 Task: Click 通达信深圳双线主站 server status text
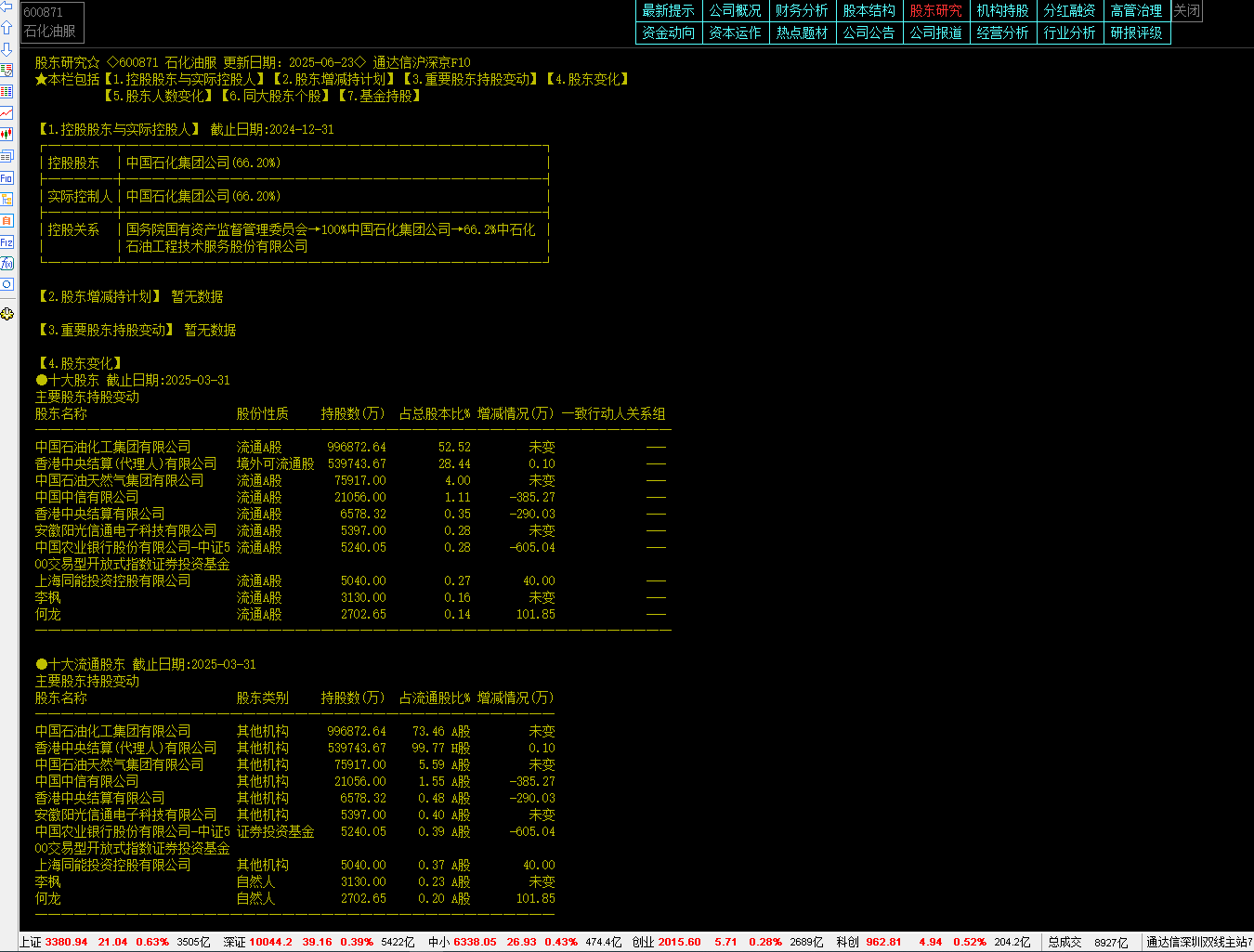1199,942
